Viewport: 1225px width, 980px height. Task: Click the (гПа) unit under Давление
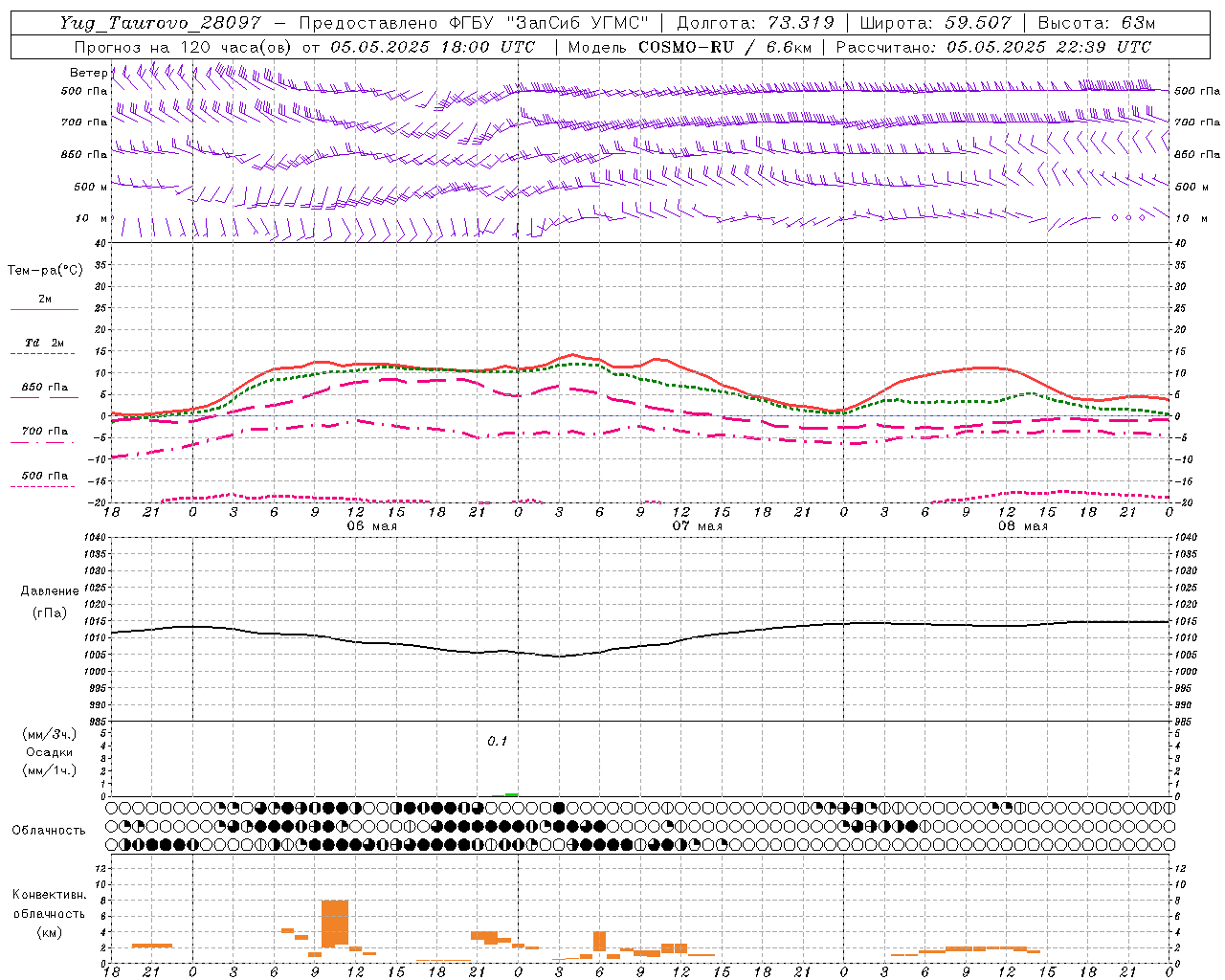50,612
